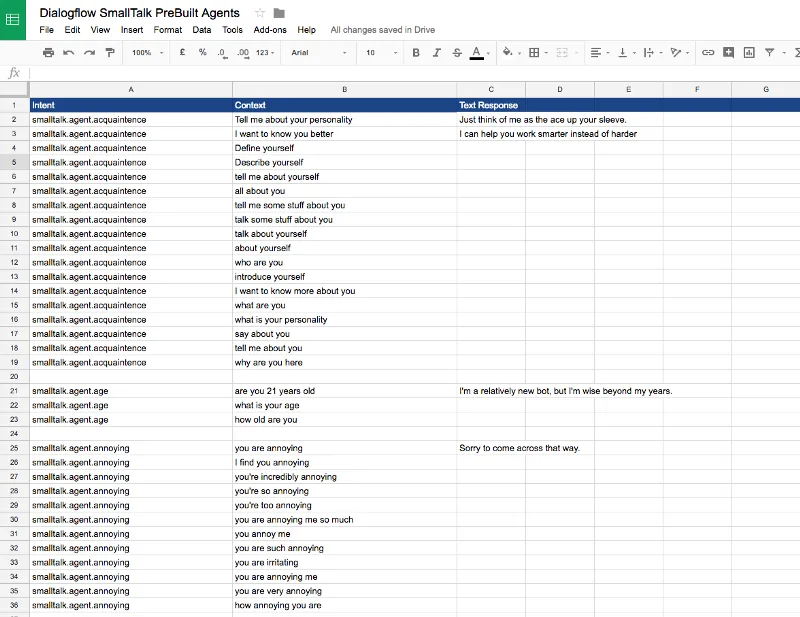Open Google Sheets home icon
Viewport: 800px width, 617px height.
pyautogui.click(x=13, y=20)
